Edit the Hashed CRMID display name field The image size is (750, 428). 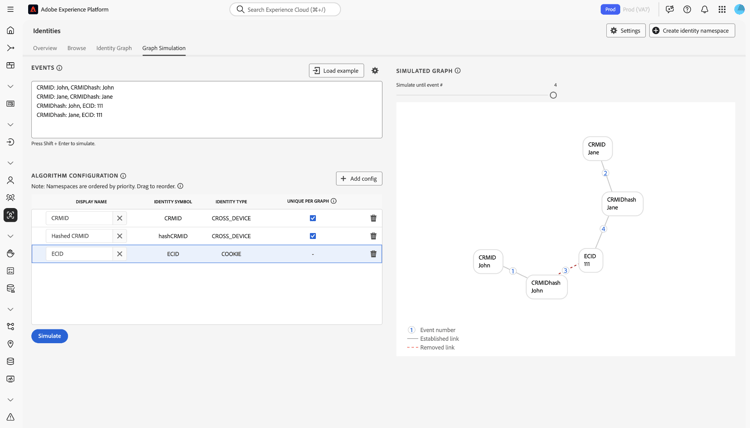coord(79,236)
